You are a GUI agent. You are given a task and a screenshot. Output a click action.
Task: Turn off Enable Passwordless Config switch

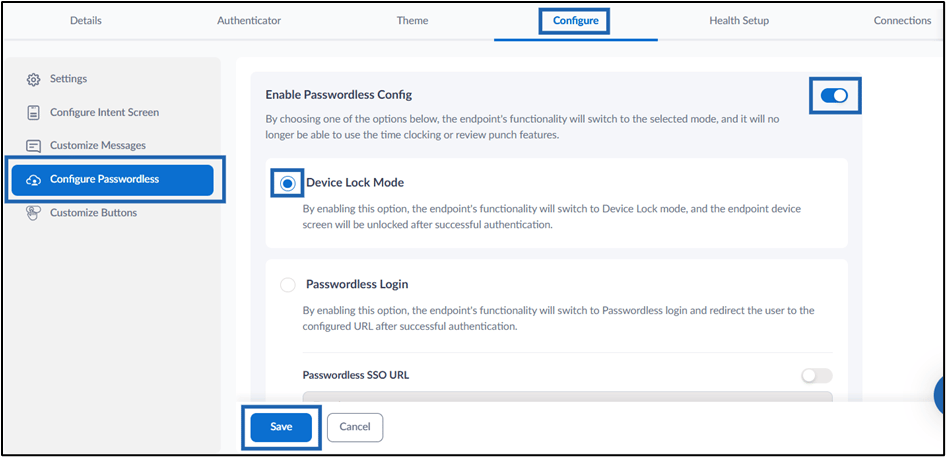point(834,95)
